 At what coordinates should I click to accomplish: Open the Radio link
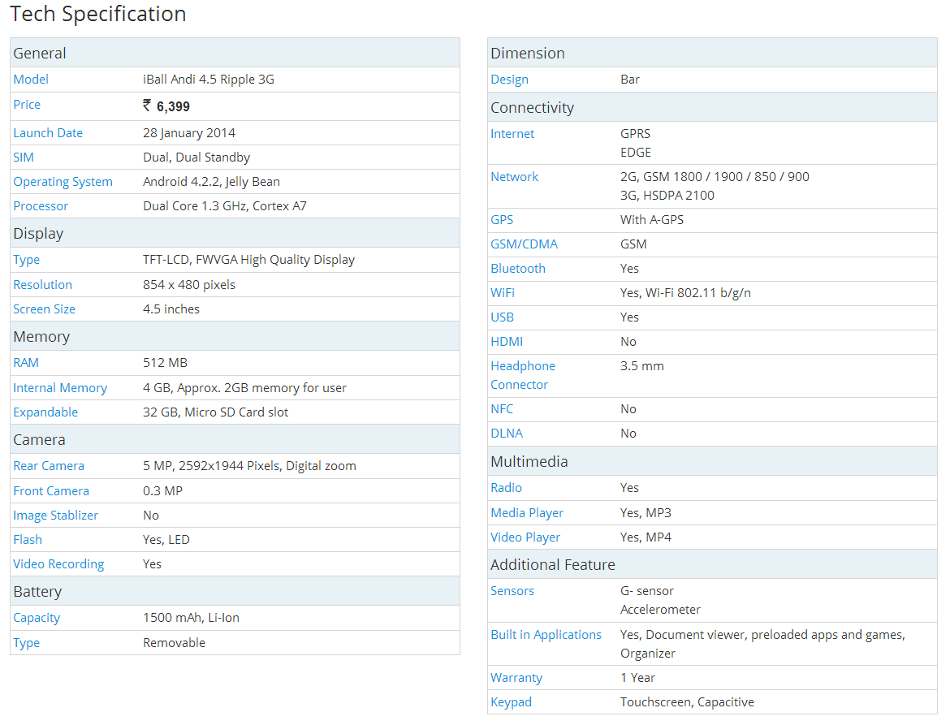[x=506, y=488]
